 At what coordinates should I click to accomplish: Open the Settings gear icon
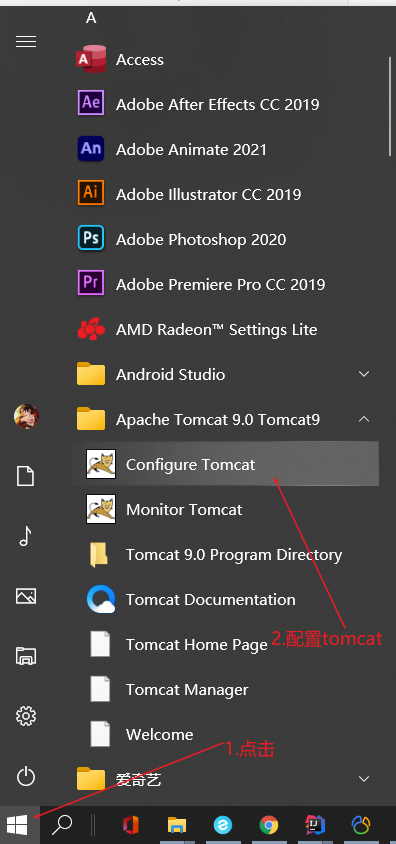(26, 716)
